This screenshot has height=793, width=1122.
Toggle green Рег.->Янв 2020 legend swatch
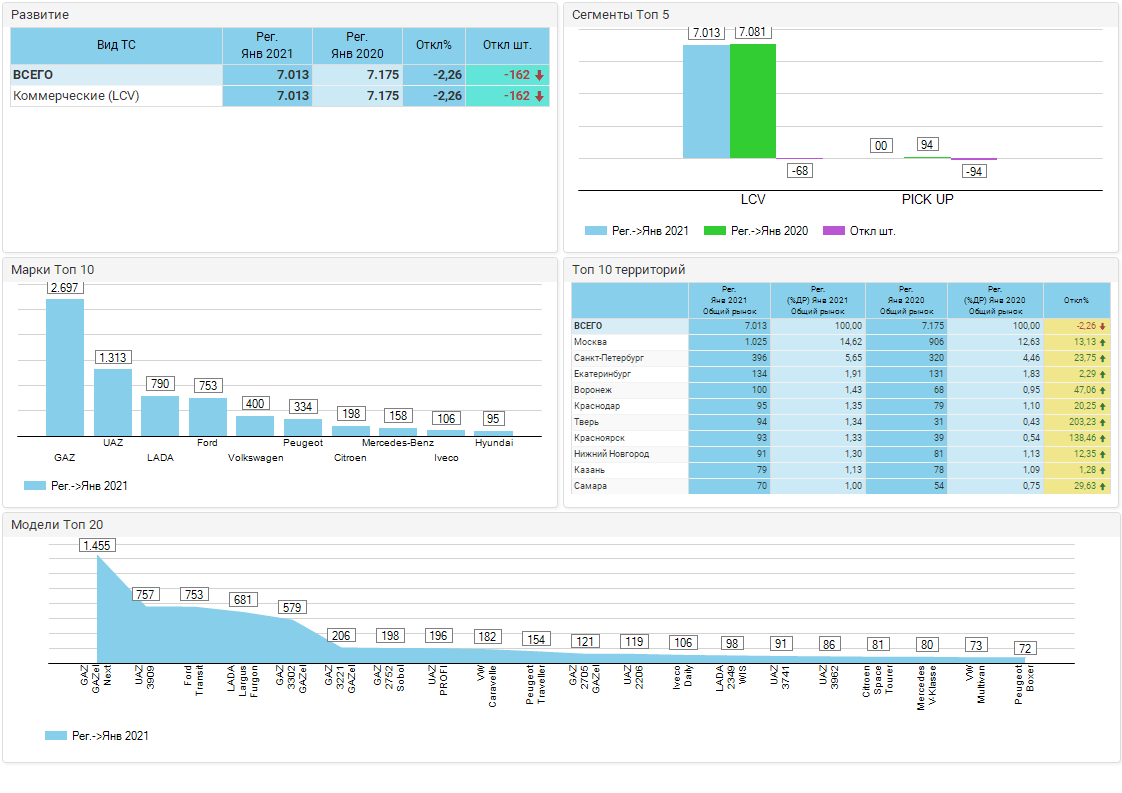(x=714, y=231)
